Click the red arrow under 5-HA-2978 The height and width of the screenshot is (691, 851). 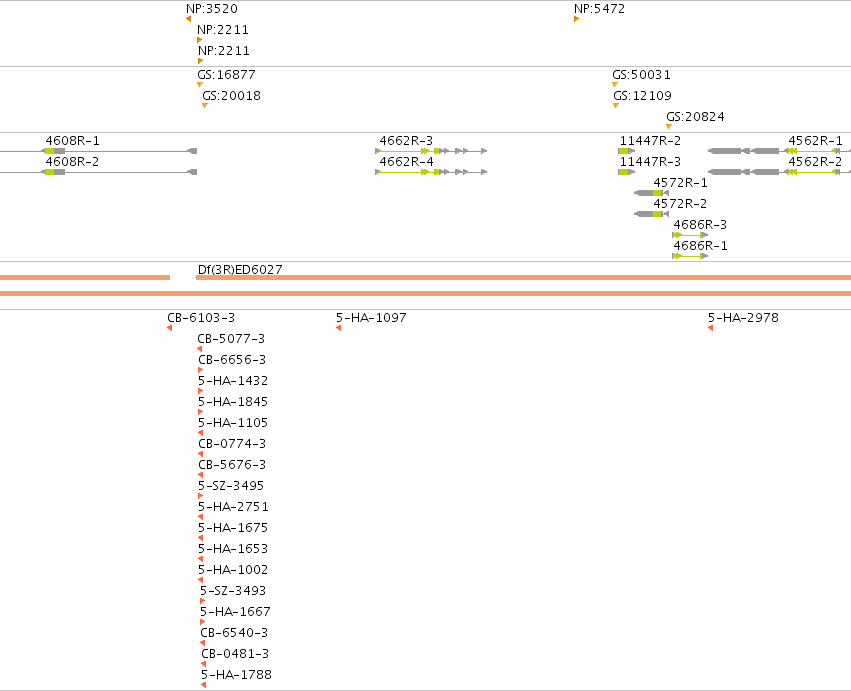click(710, 328)
